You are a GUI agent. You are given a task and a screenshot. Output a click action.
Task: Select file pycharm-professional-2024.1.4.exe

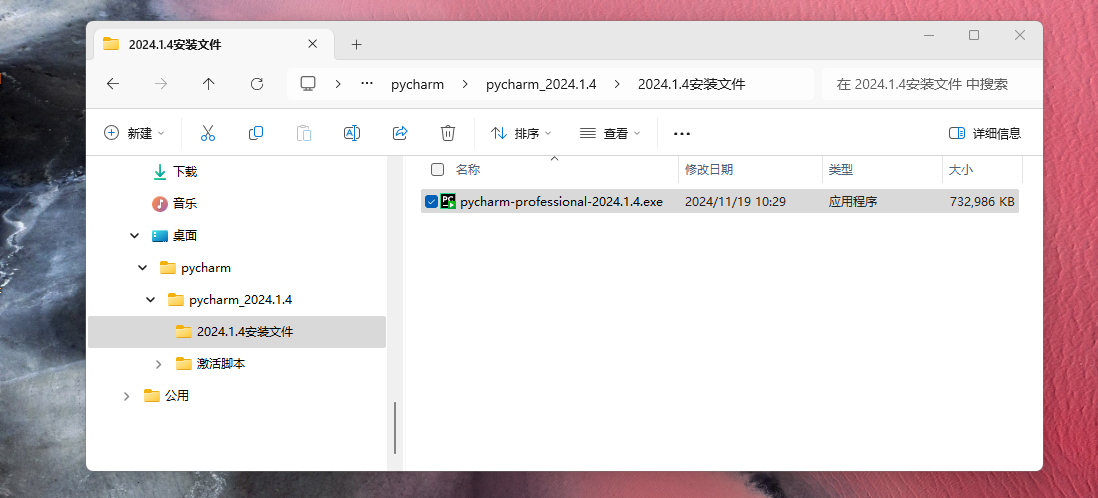561,202
